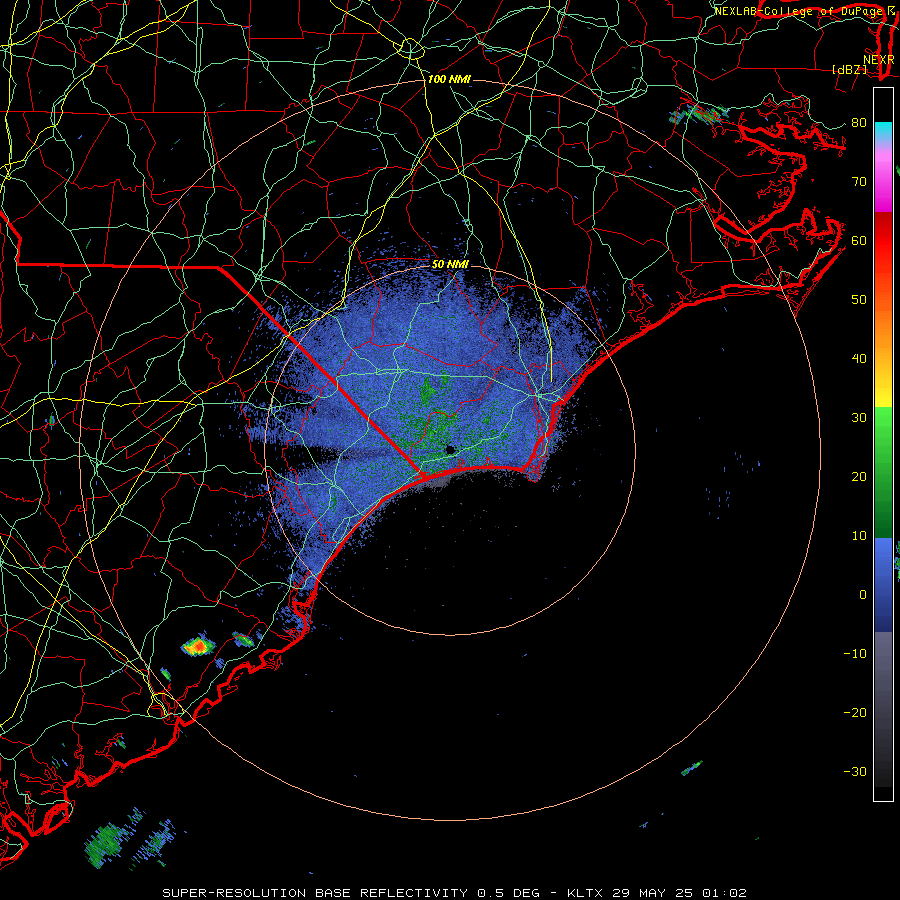Click the 0 dBZ scale label
The height and width of the screenshot is (900, 900).
(862, 595)
